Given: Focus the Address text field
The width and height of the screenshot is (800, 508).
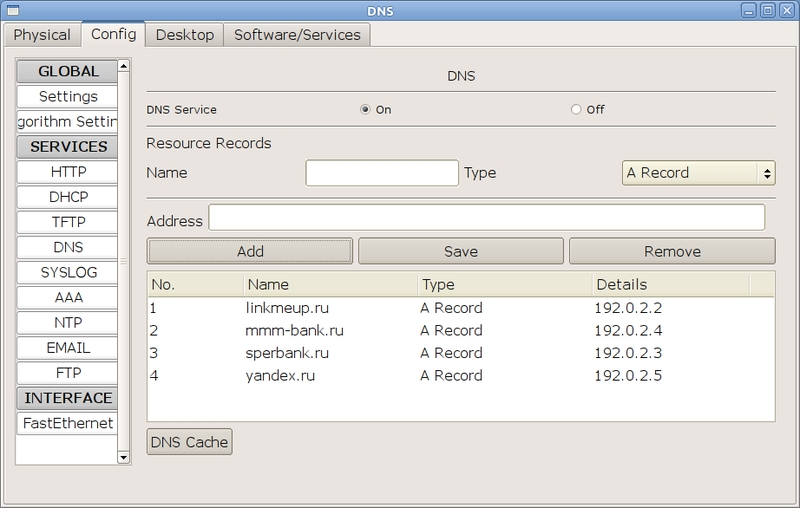Looking at the screenshot, I should click(x=486, y=218).
